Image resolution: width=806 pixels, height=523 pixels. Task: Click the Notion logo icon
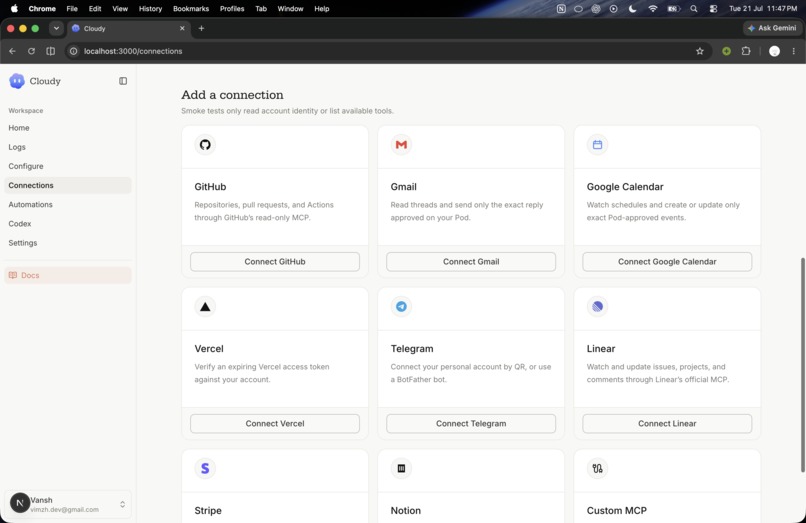click(x=401, y=468)
